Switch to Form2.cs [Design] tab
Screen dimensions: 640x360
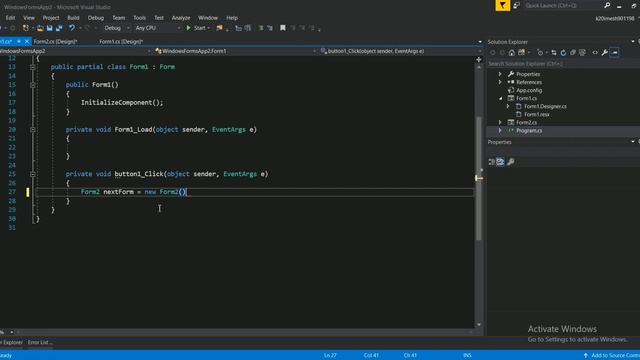(56, 42)
